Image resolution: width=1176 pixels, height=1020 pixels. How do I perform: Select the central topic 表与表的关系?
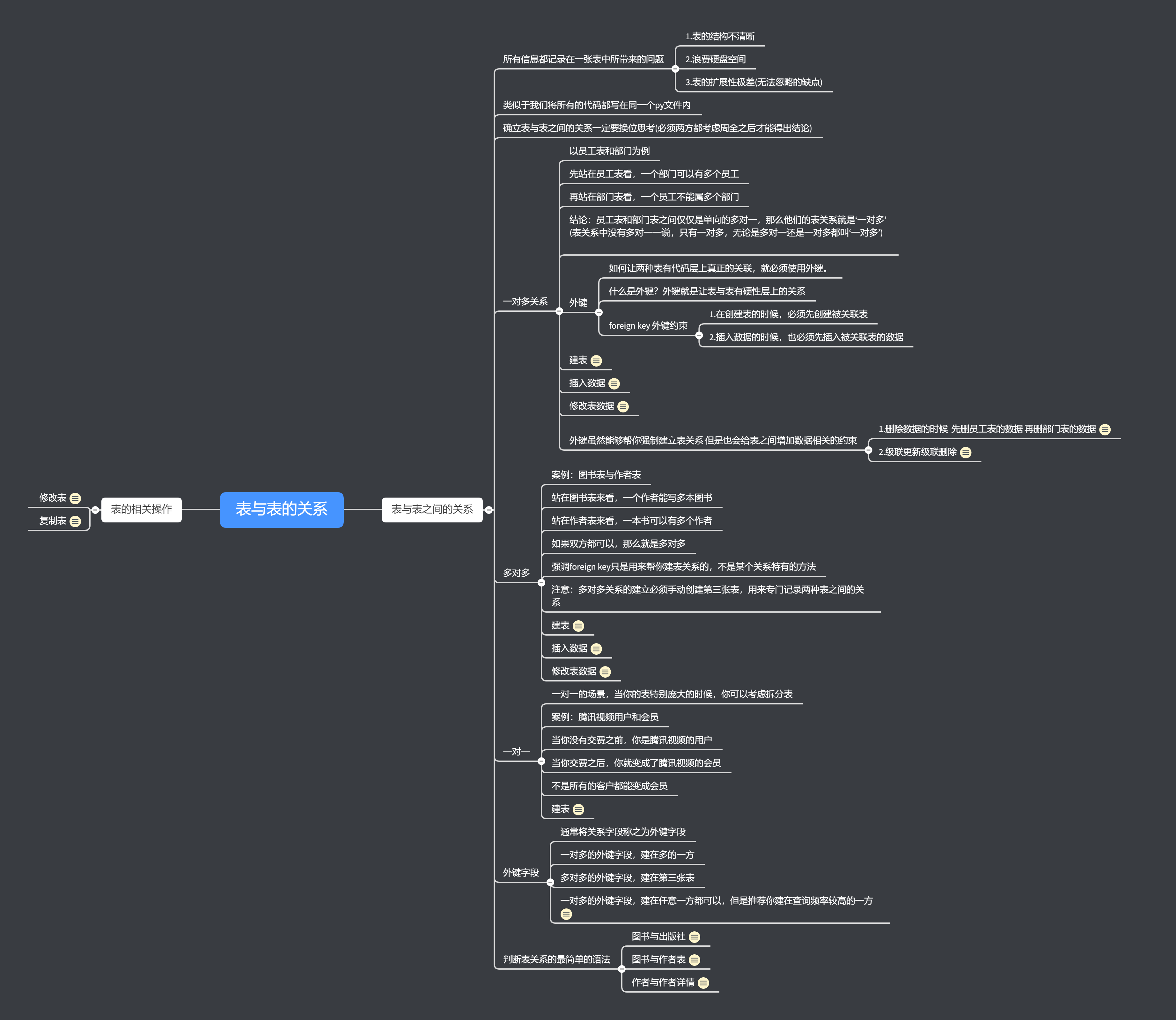(x=282, y=509)
